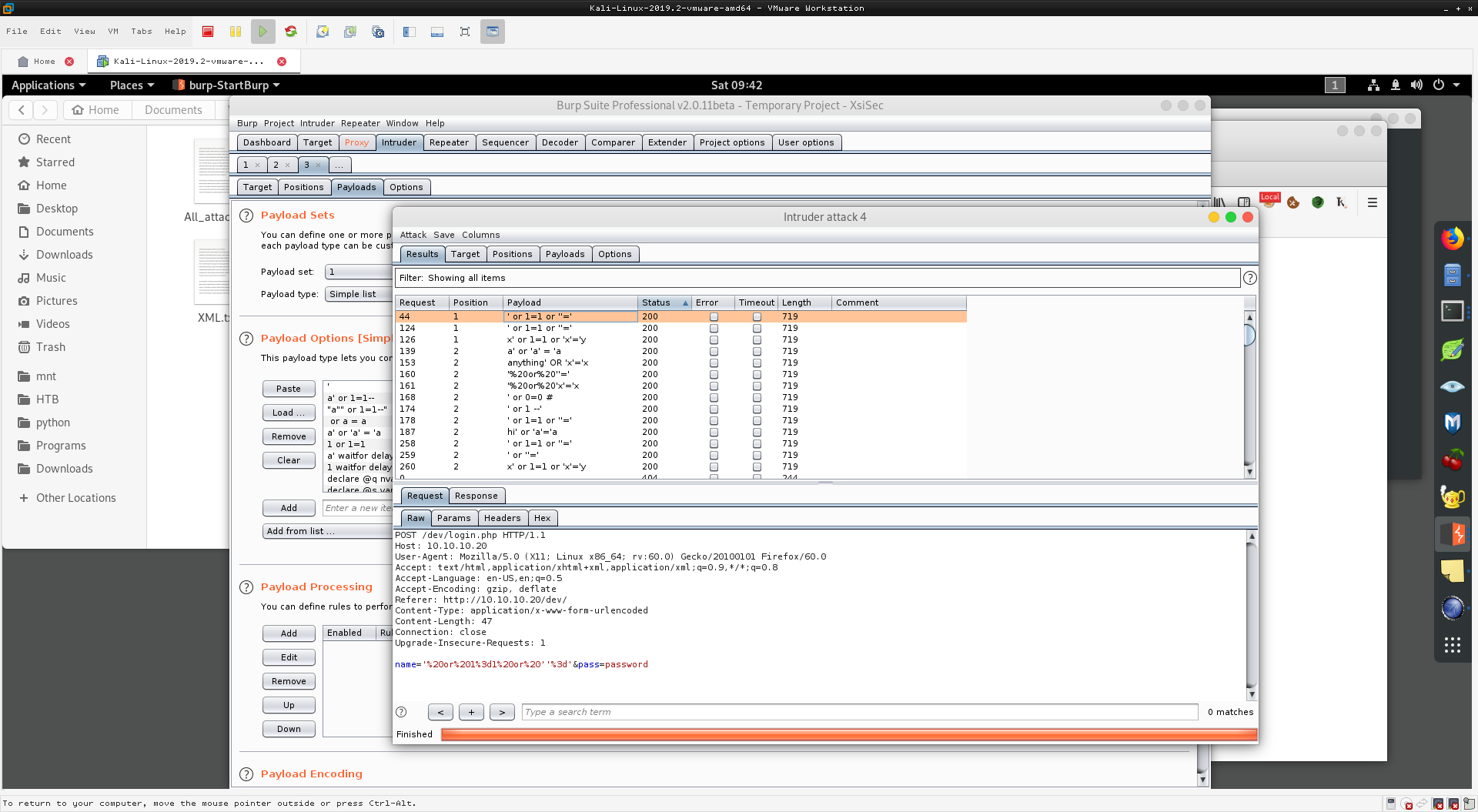Click the VMware green power on icon

pos(263,32)
